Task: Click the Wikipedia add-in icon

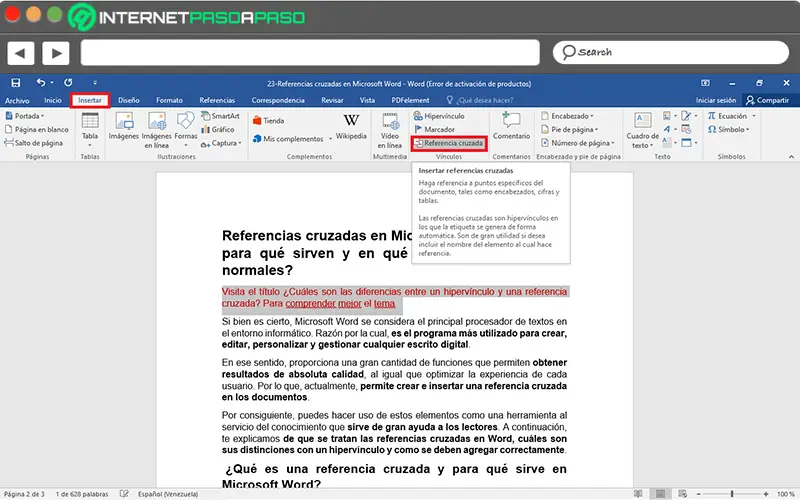Action: coord(351,127)
